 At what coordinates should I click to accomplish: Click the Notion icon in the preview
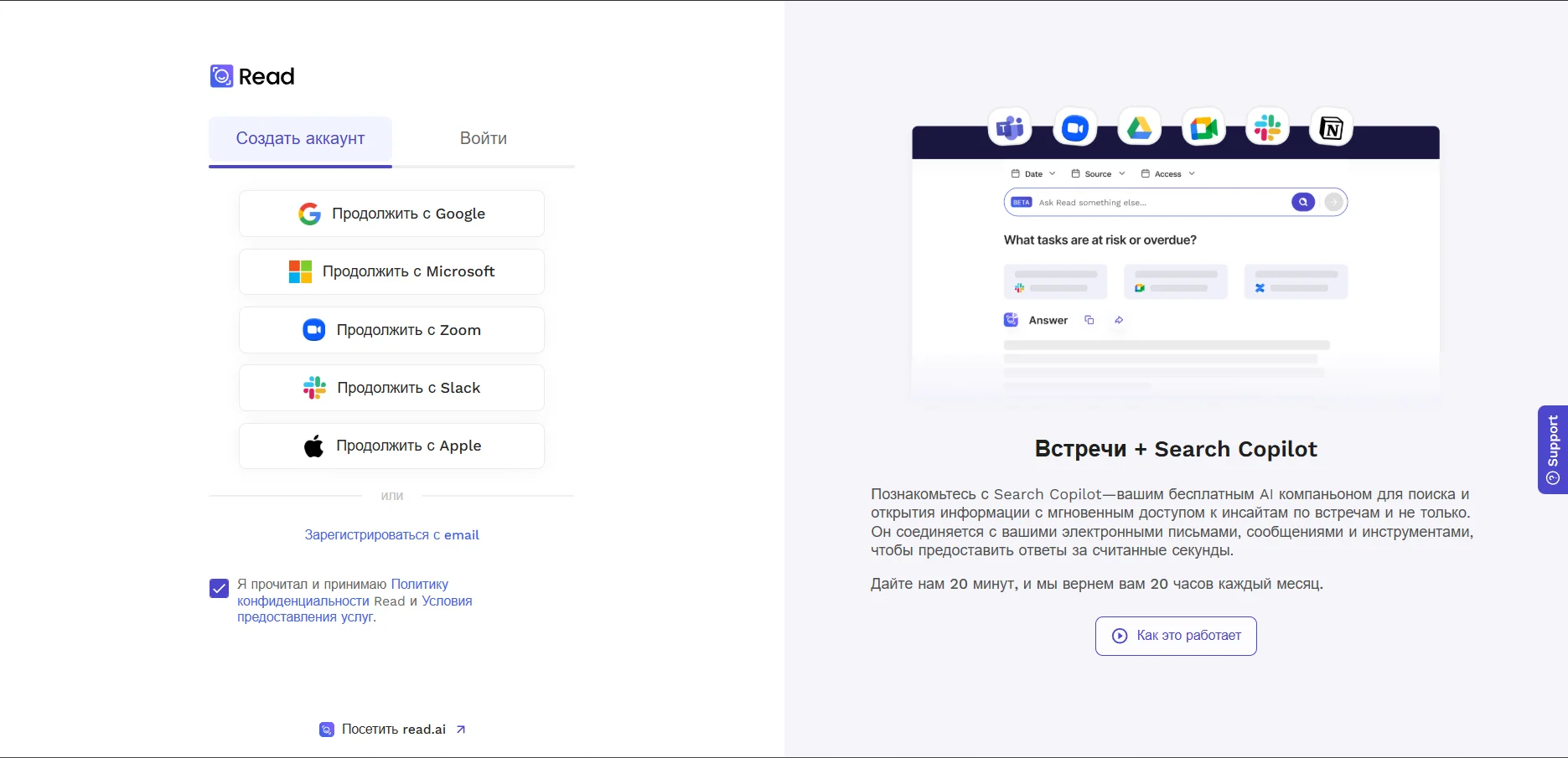pos(1331,128)
